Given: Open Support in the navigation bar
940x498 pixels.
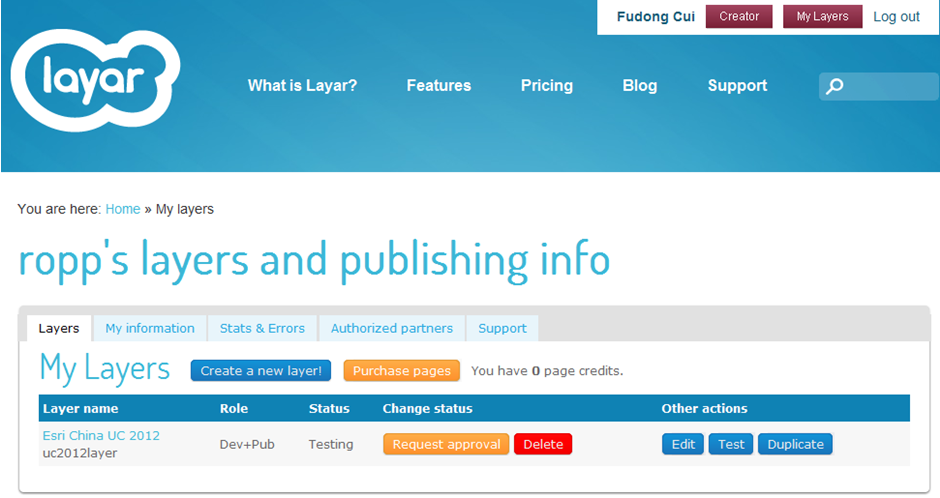Looking at the screenshot, I should [737, 86].
